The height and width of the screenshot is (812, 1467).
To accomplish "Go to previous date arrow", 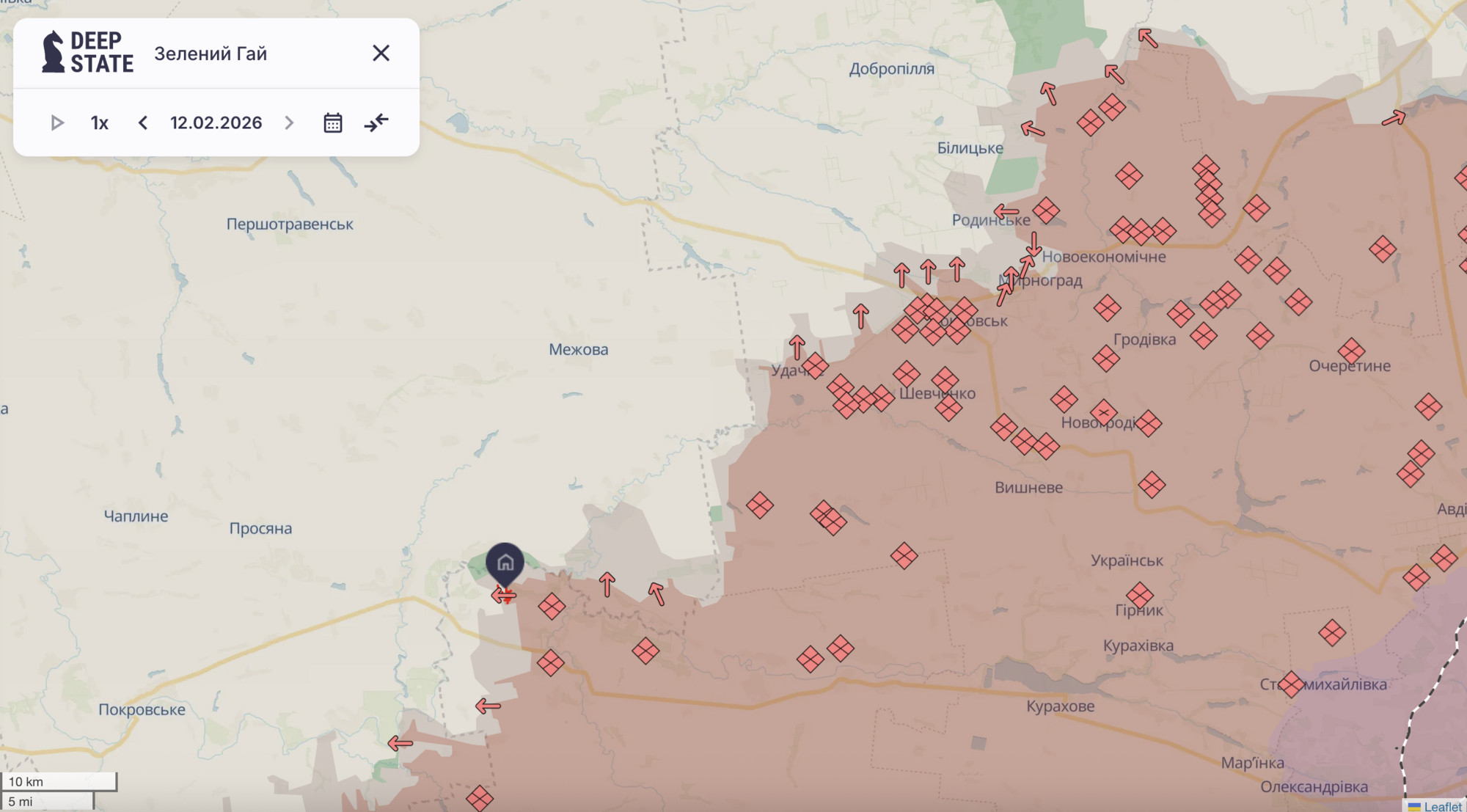I will click(x=143, y=122).
